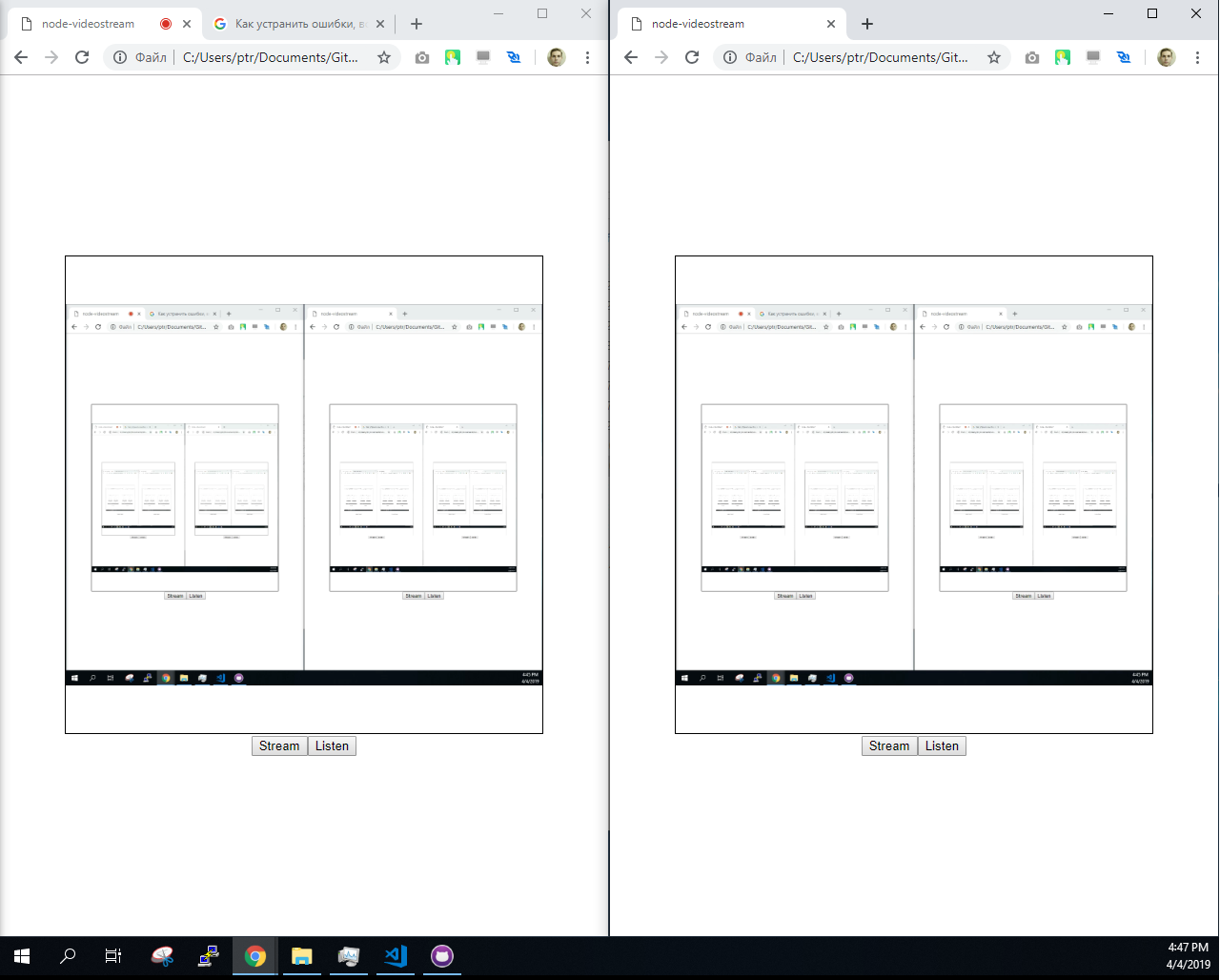The image size is (1220, 980).
Task: Bookmark this page in the left window
Action: (384, 57)
